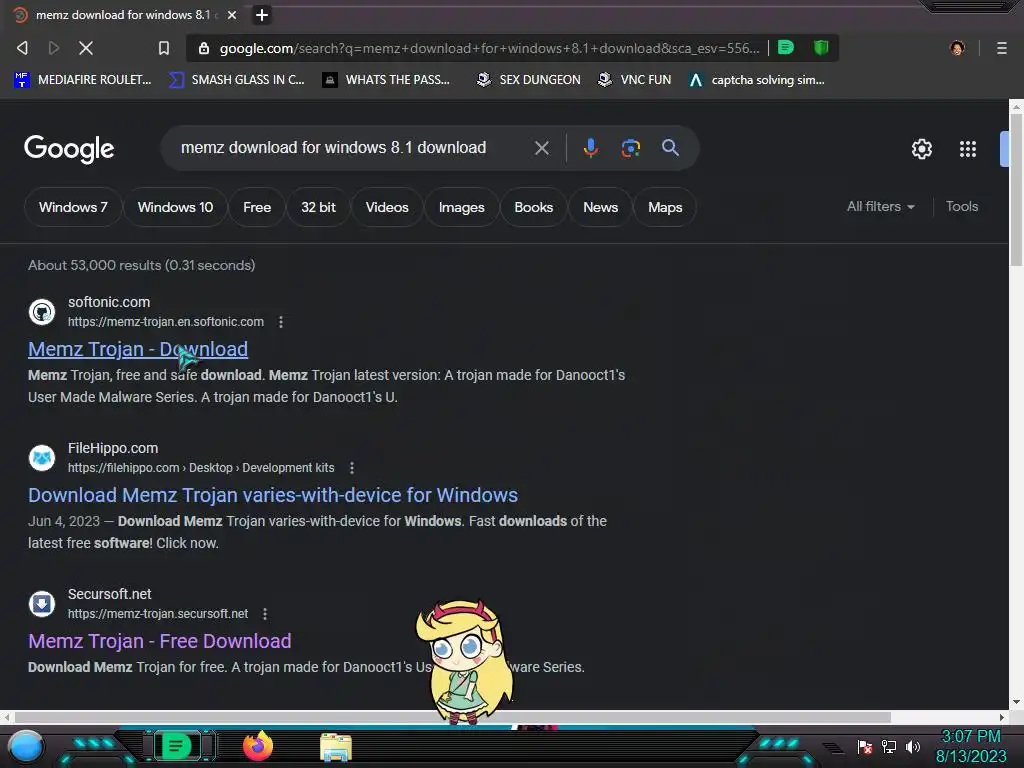Screen dimensions: 1024x768
Task: Open the SMASH GLASS IN C... bookmark
Action: [236, 80]
